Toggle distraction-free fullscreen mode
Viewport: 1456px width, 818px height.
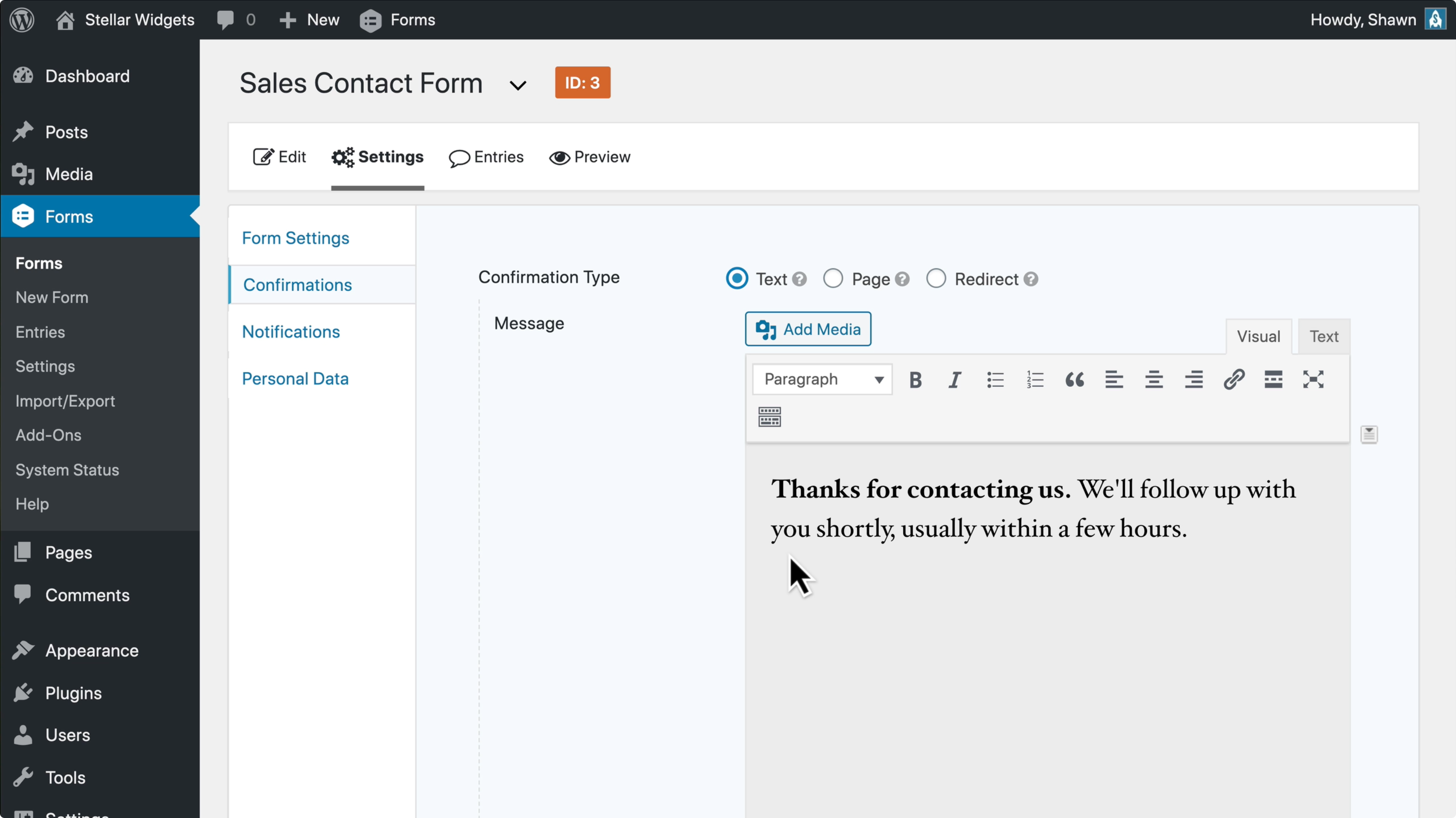[x=1312, y=380]
